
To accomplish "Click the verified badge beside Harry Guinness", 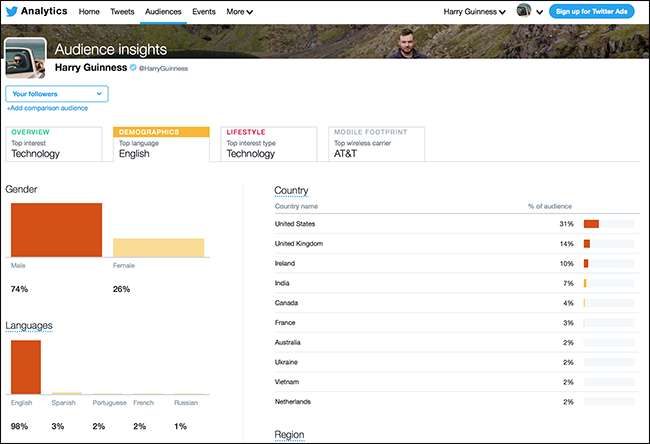I will (x=133, y=68).
